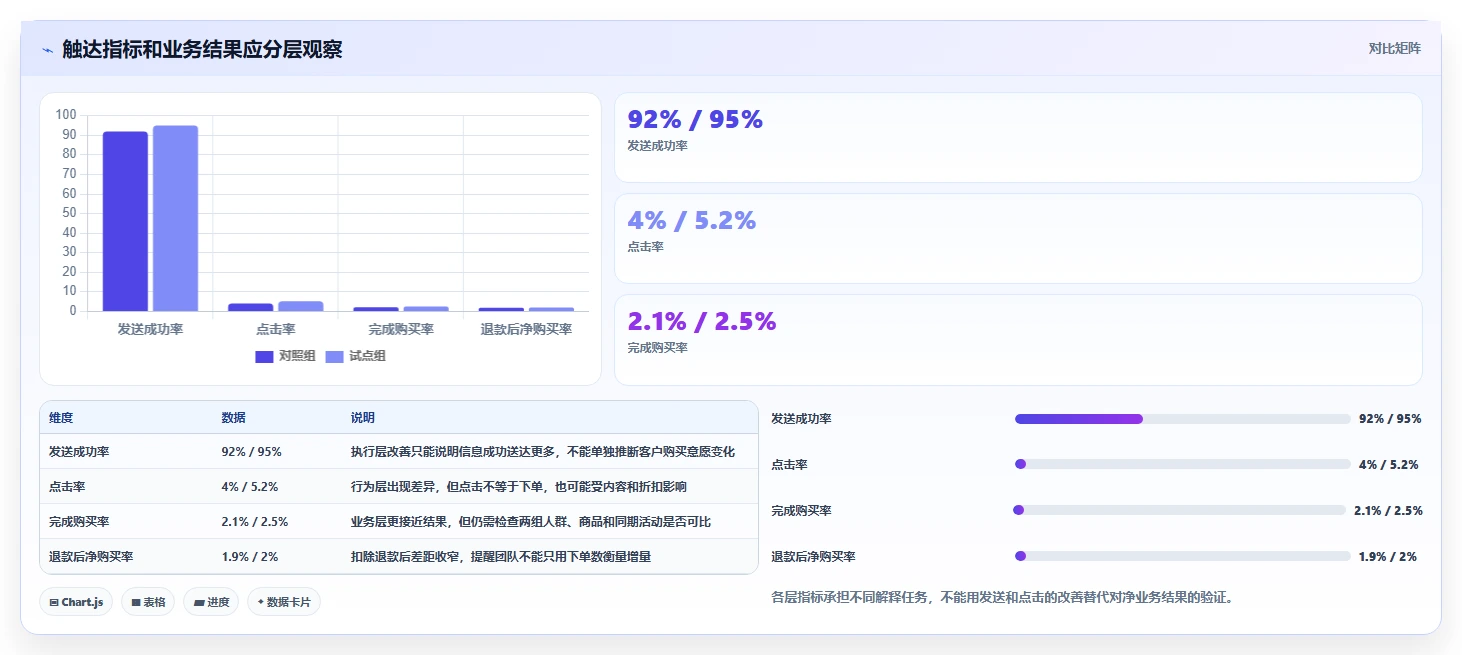Click the description starting 行为层出现差异
Viewport: 1462px width, 655px height.
pyautogui.click(x=519, y=487)
